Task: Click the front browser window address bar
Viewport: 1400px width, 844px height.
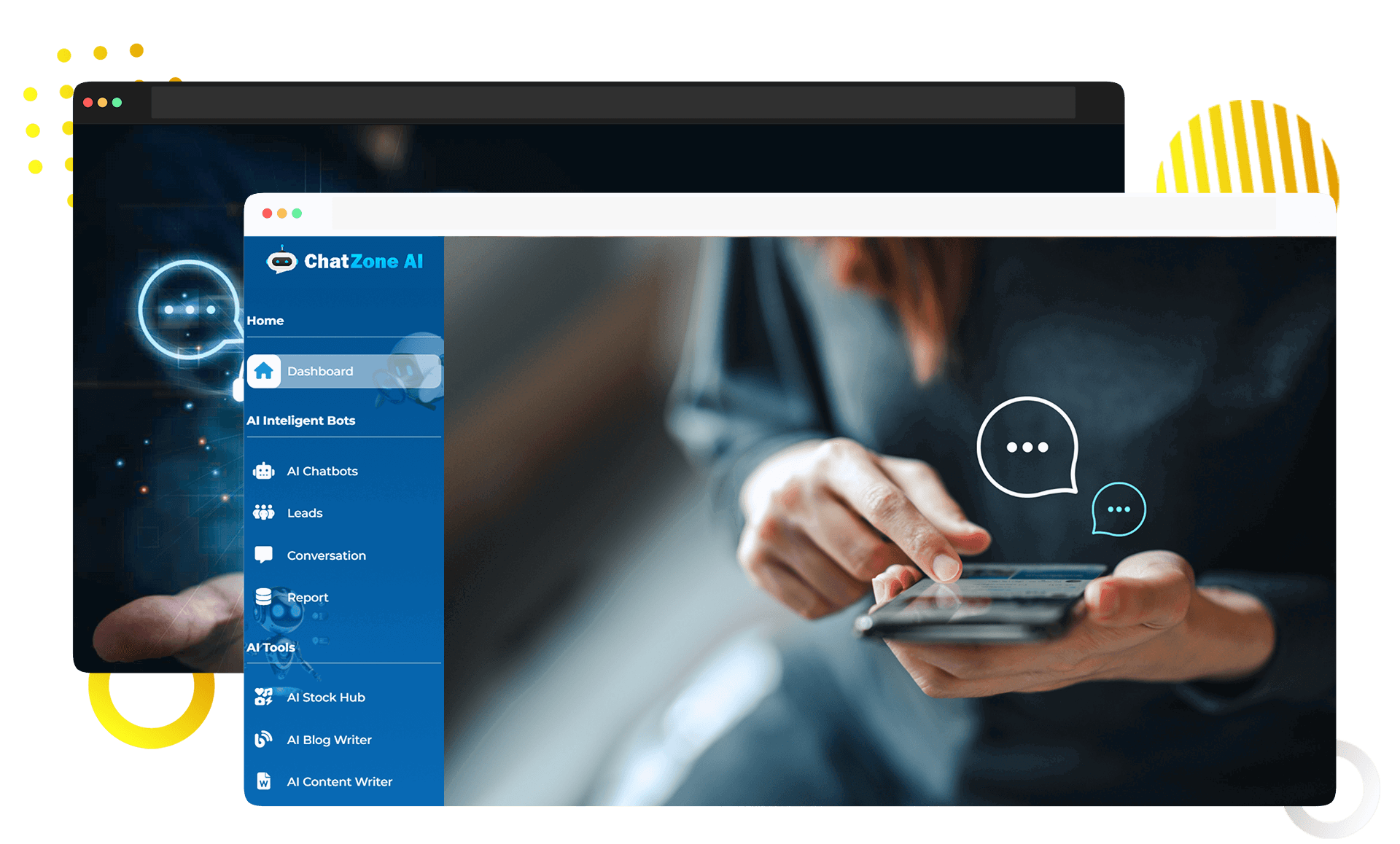Action: (x=802, y=214)
